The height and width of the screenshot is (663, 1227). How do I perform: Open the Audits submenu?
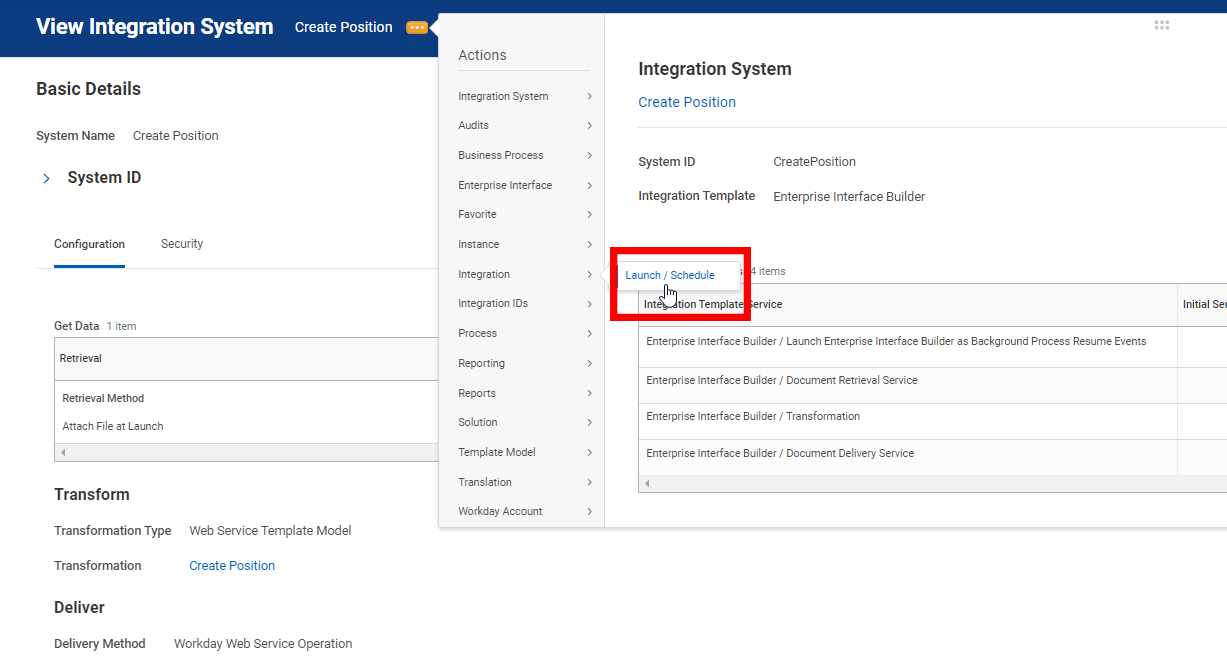click(x=525, y=126)
